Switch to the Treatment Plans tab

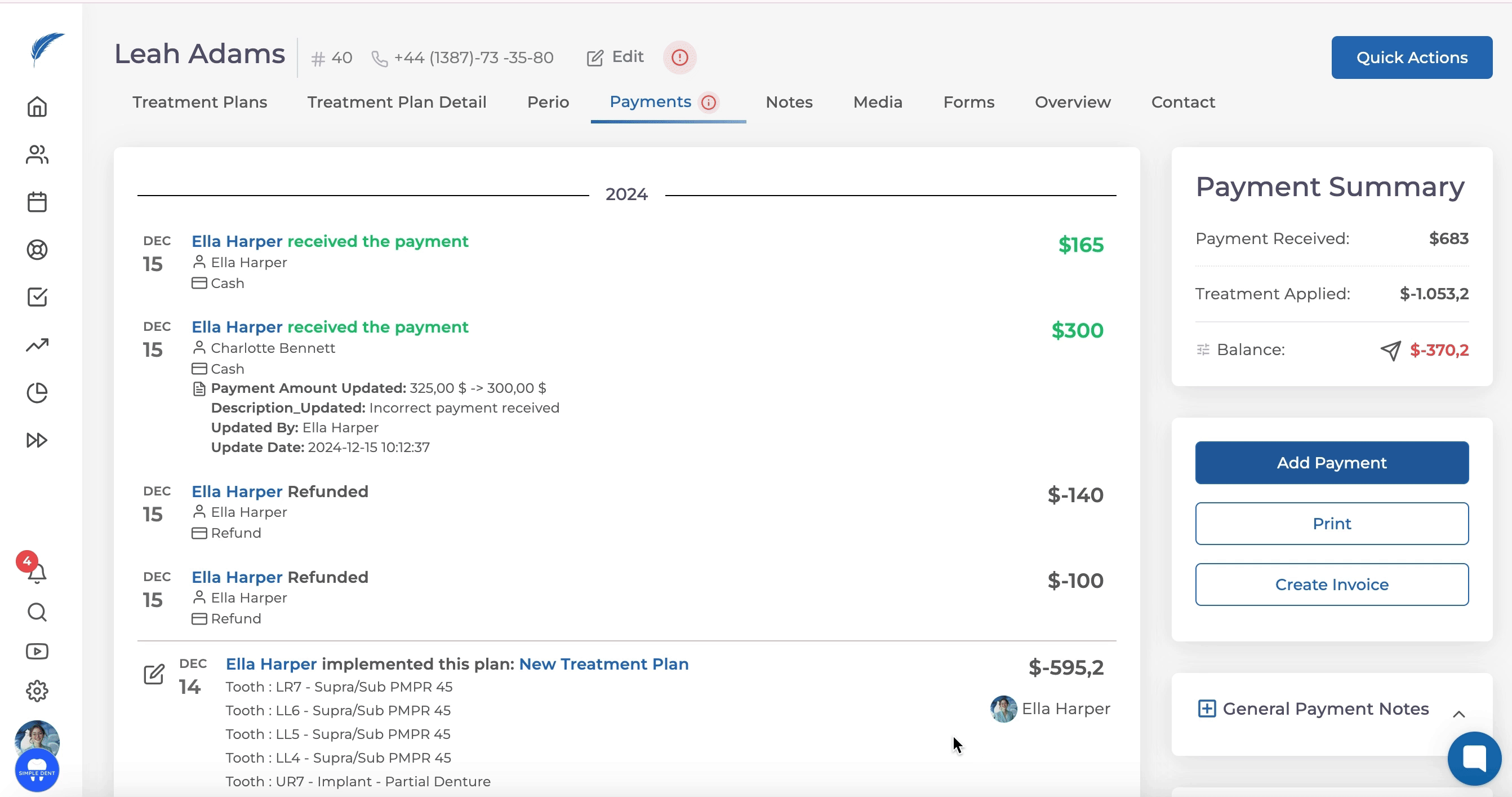click(199, 102)
